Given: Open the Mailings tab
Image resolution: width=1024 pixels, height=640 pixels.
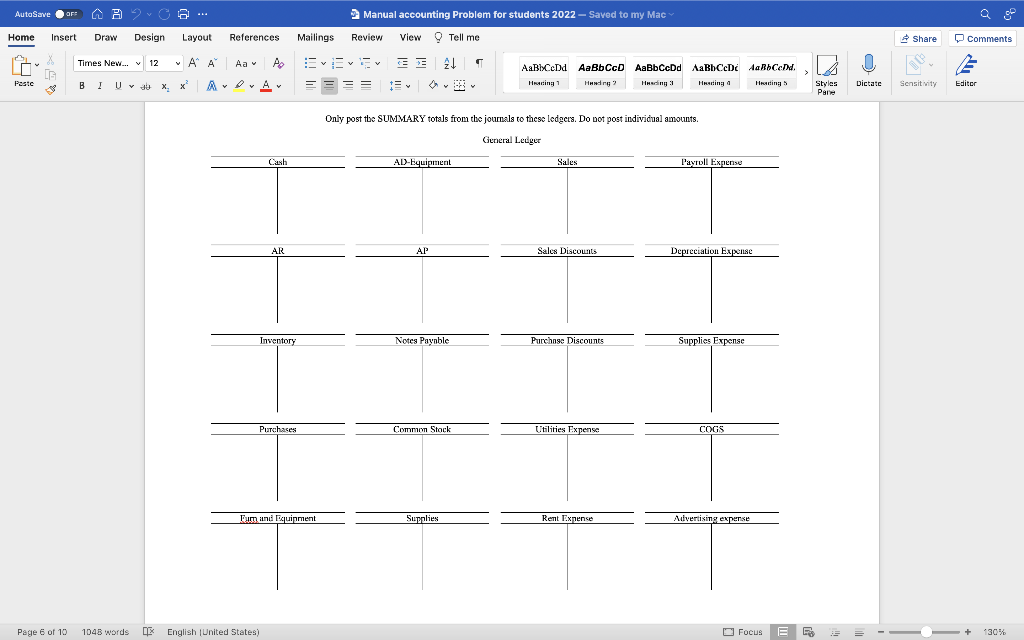Looking at the screenshot, I should 316,37.
